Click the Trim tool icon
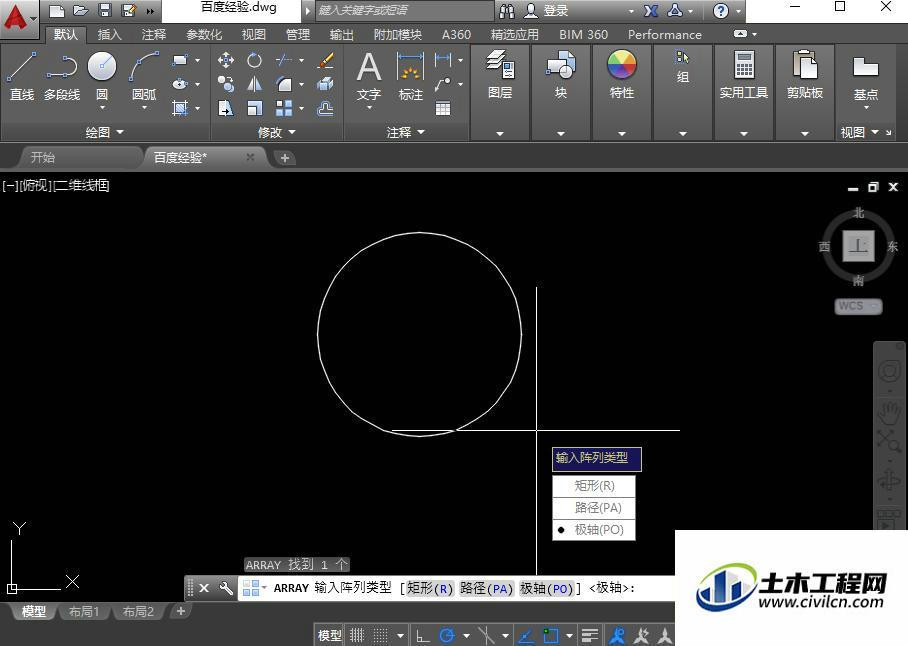Image resolution: width=908 pixels, height=646 pixels. (x=284, y=60)
